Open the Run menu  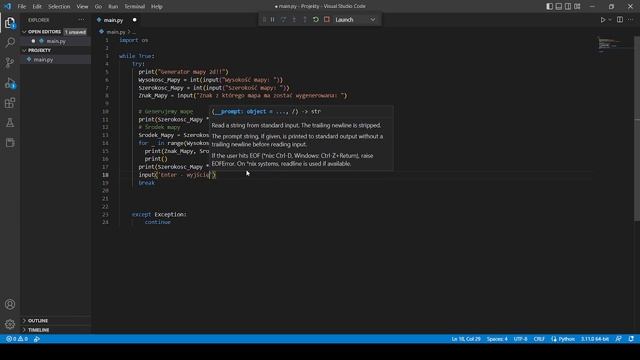click(113, 7)
